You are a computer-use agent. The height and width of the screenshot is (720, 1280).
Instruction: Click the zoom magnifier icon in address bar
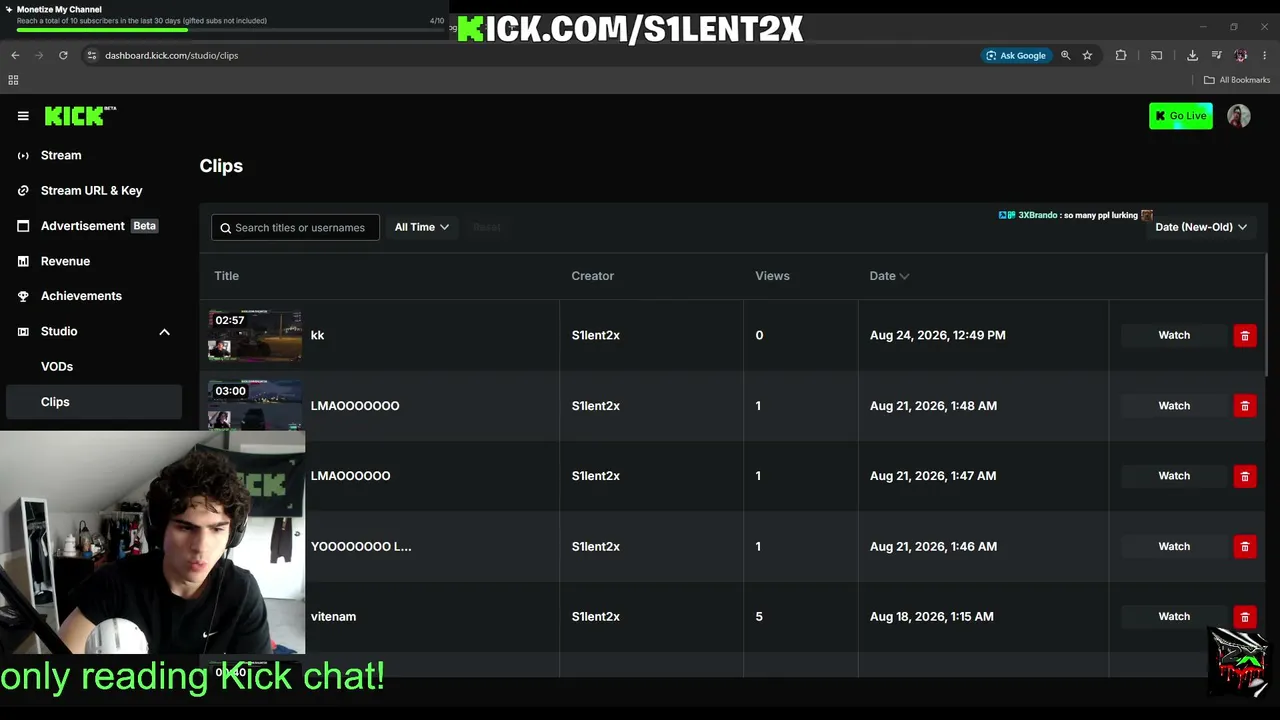click(x=1066, y=55)
